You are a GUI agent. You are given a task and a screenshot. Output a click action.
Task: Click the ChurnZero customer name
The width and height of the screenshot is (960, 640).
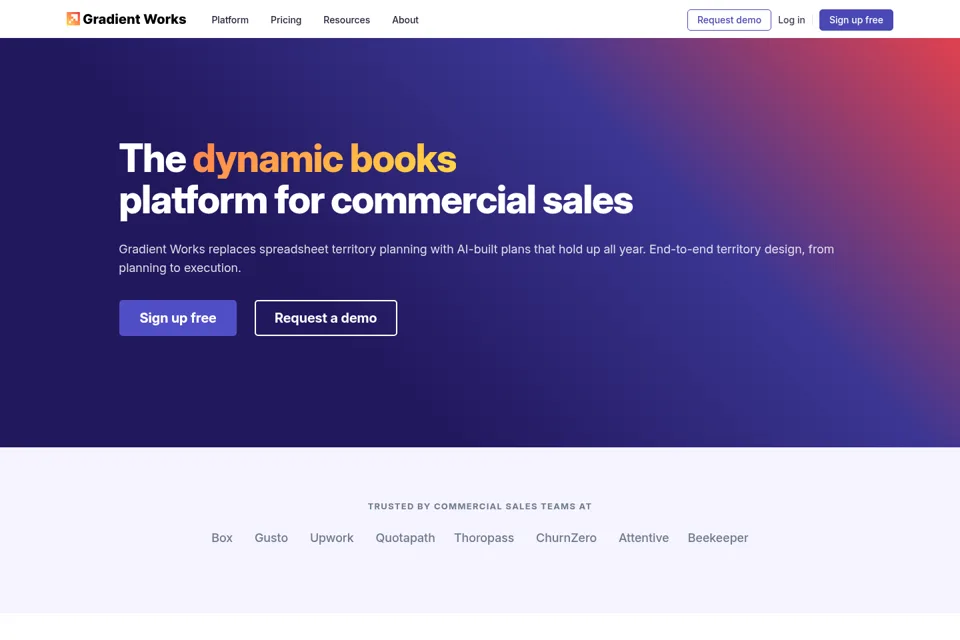(566, 538)
